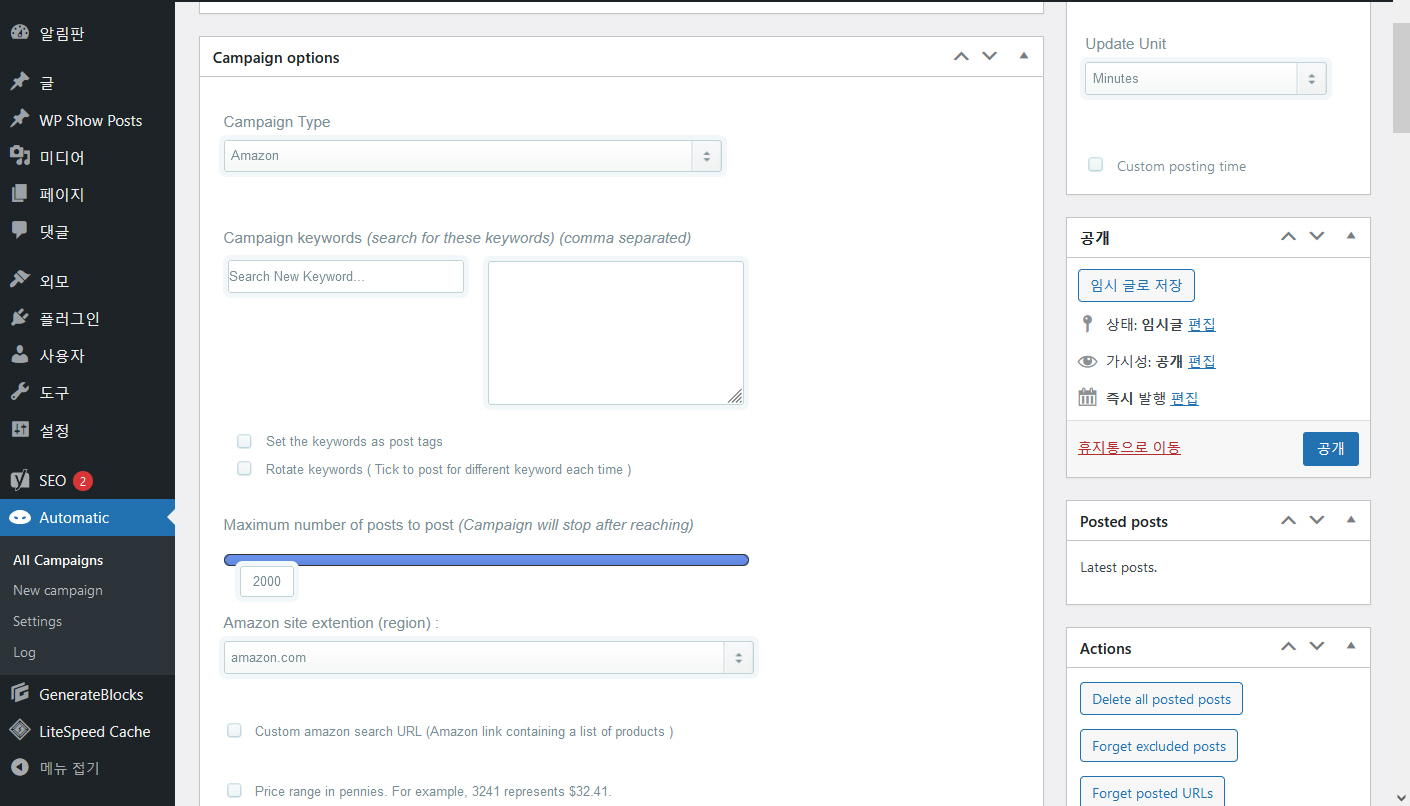Collapse the Posted posts panel toggle

pos(1351,521)
